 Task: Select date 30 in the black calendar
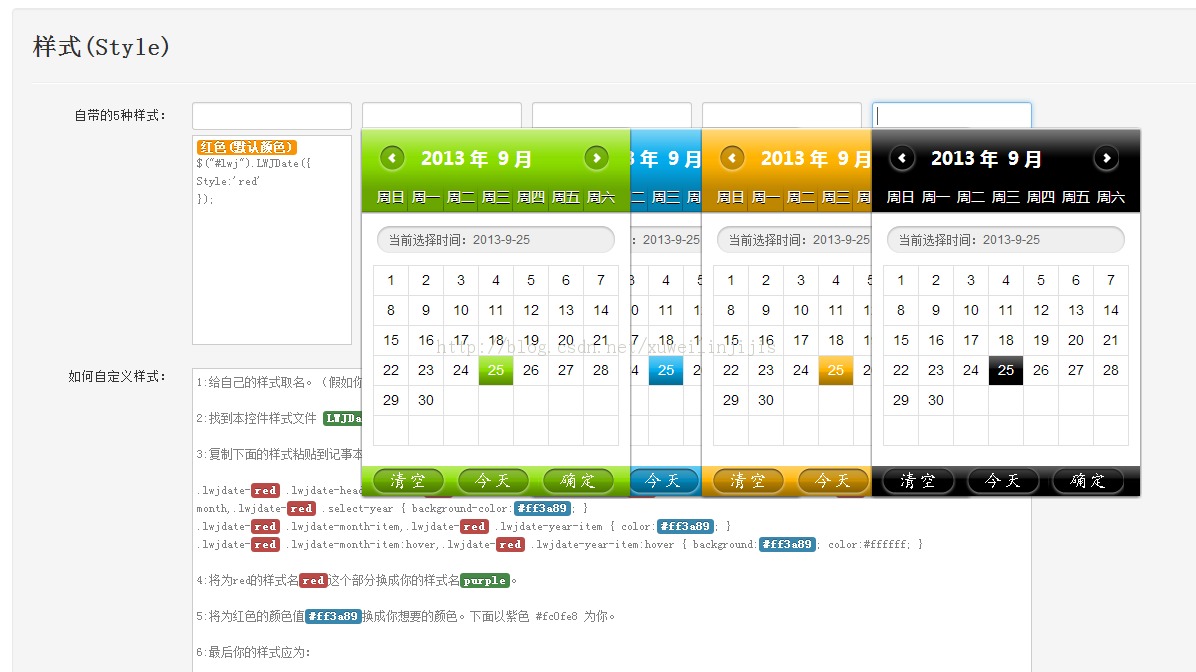935,399
